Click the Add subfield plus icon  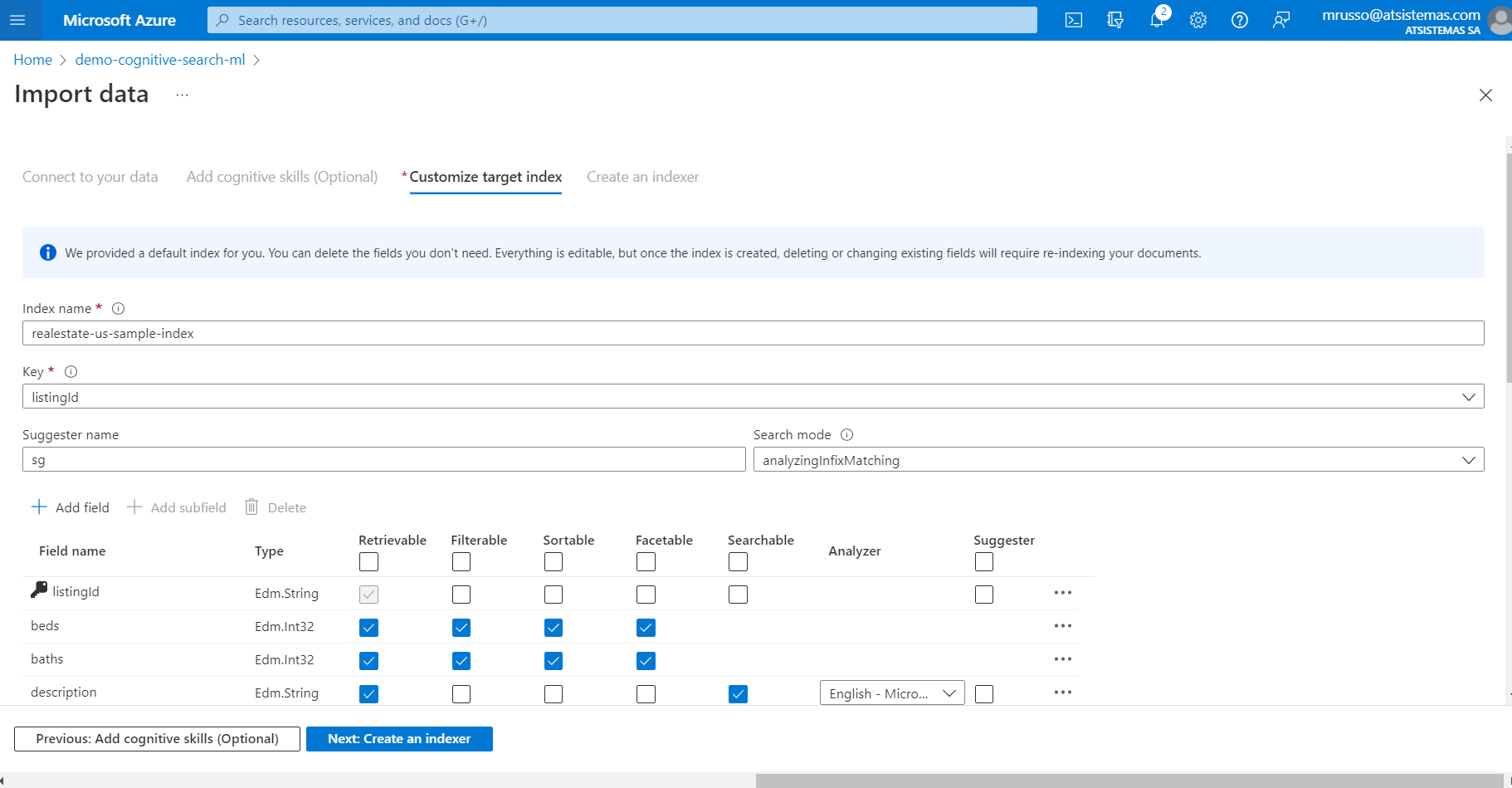pos(134,507)
